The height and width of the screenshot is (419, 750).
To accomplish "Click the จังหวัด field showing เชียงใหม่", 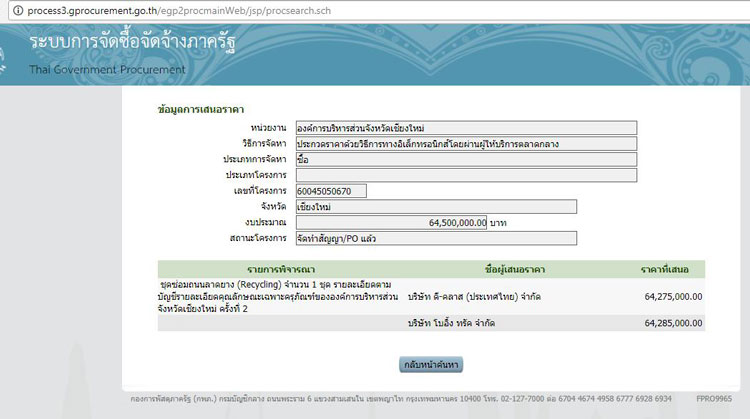I will [429, 207].
